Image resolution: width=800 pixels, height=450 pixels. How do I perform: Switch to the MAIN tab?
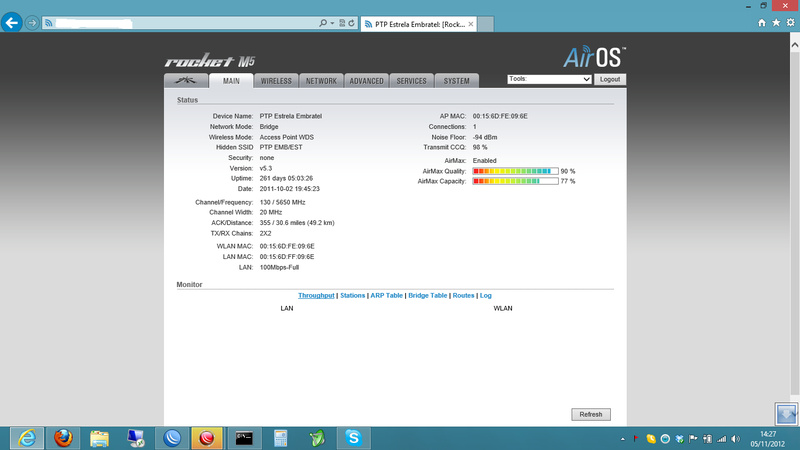coord(231,81)
